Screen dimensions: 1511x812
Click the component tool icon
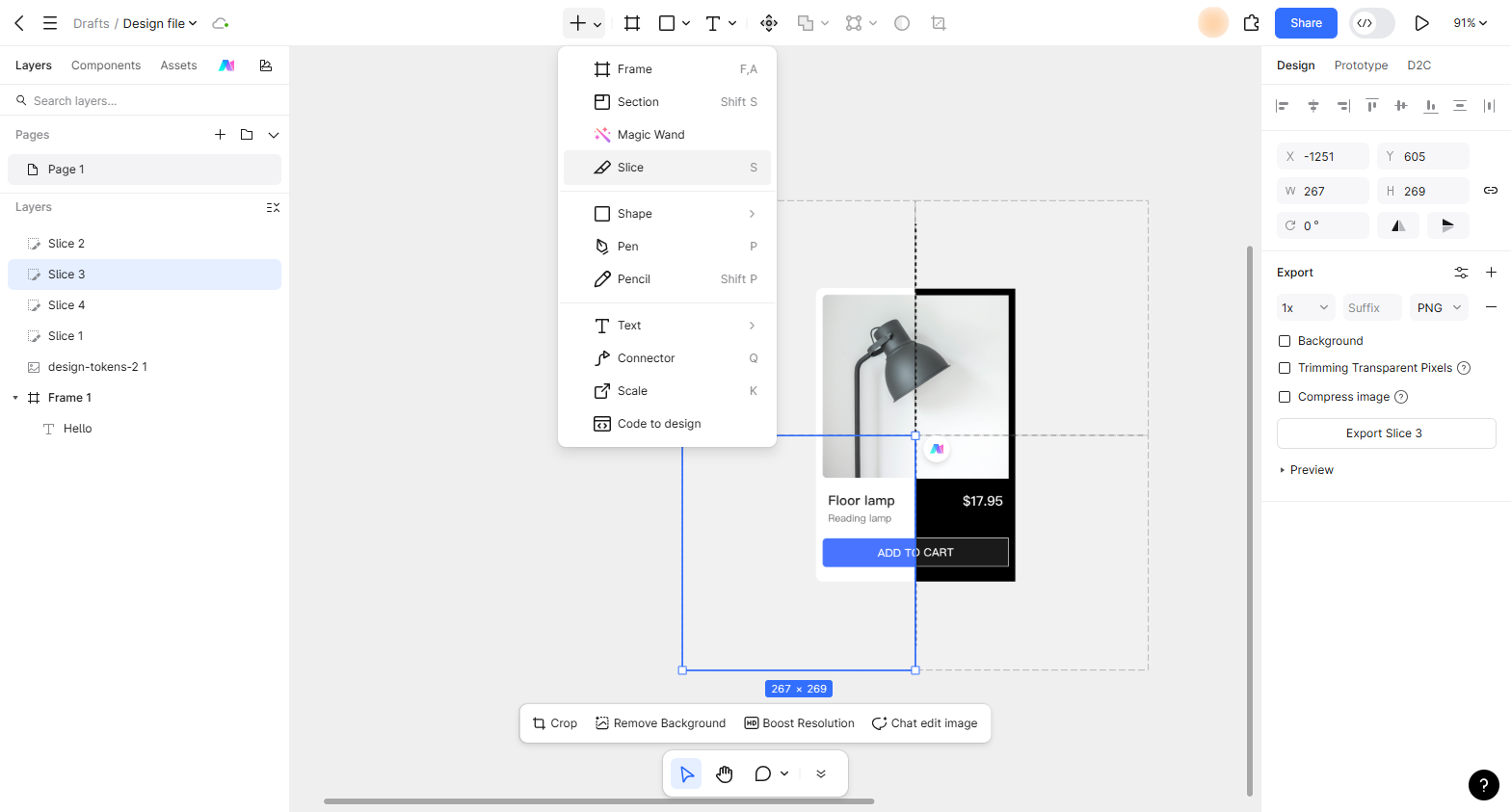(769, 23)
